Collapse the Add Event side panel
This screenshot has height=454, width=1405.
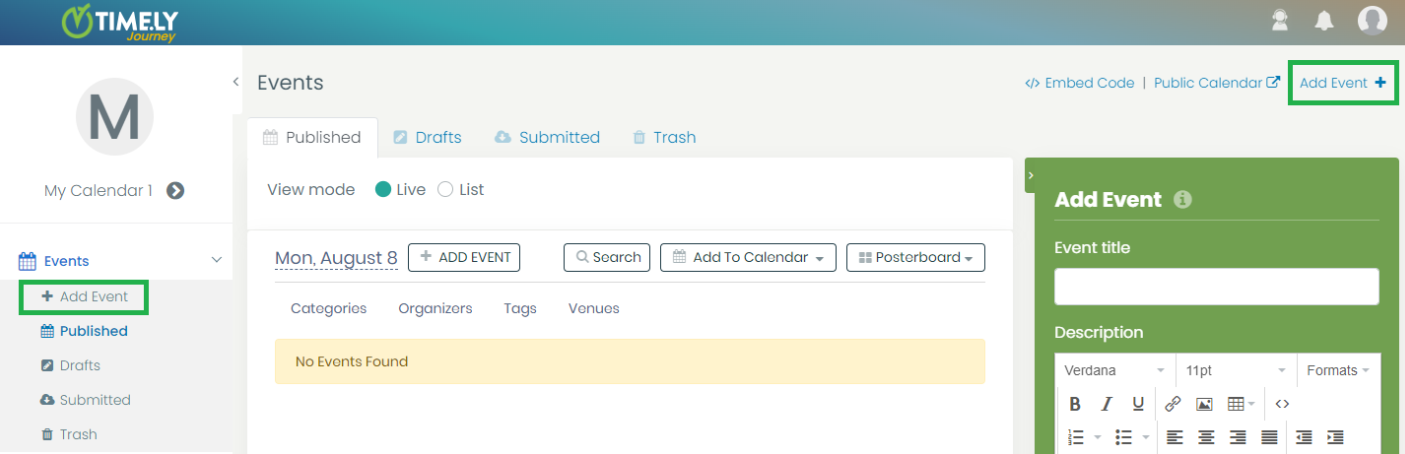pyautogui.click(x=1031, y=175)
